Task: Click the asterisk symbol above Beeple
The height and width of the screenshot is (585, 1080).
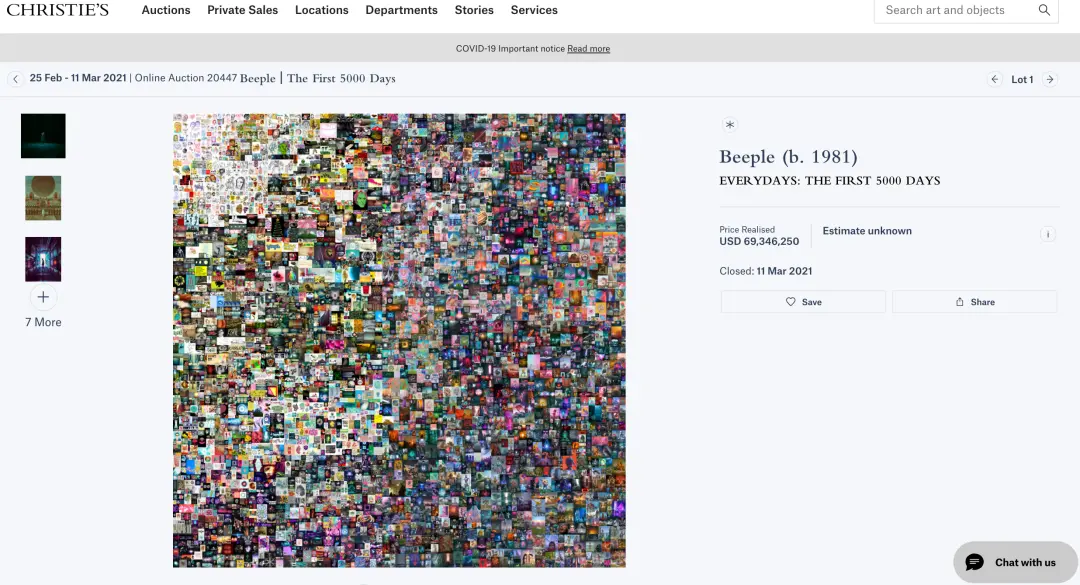Action: (729, 125)
